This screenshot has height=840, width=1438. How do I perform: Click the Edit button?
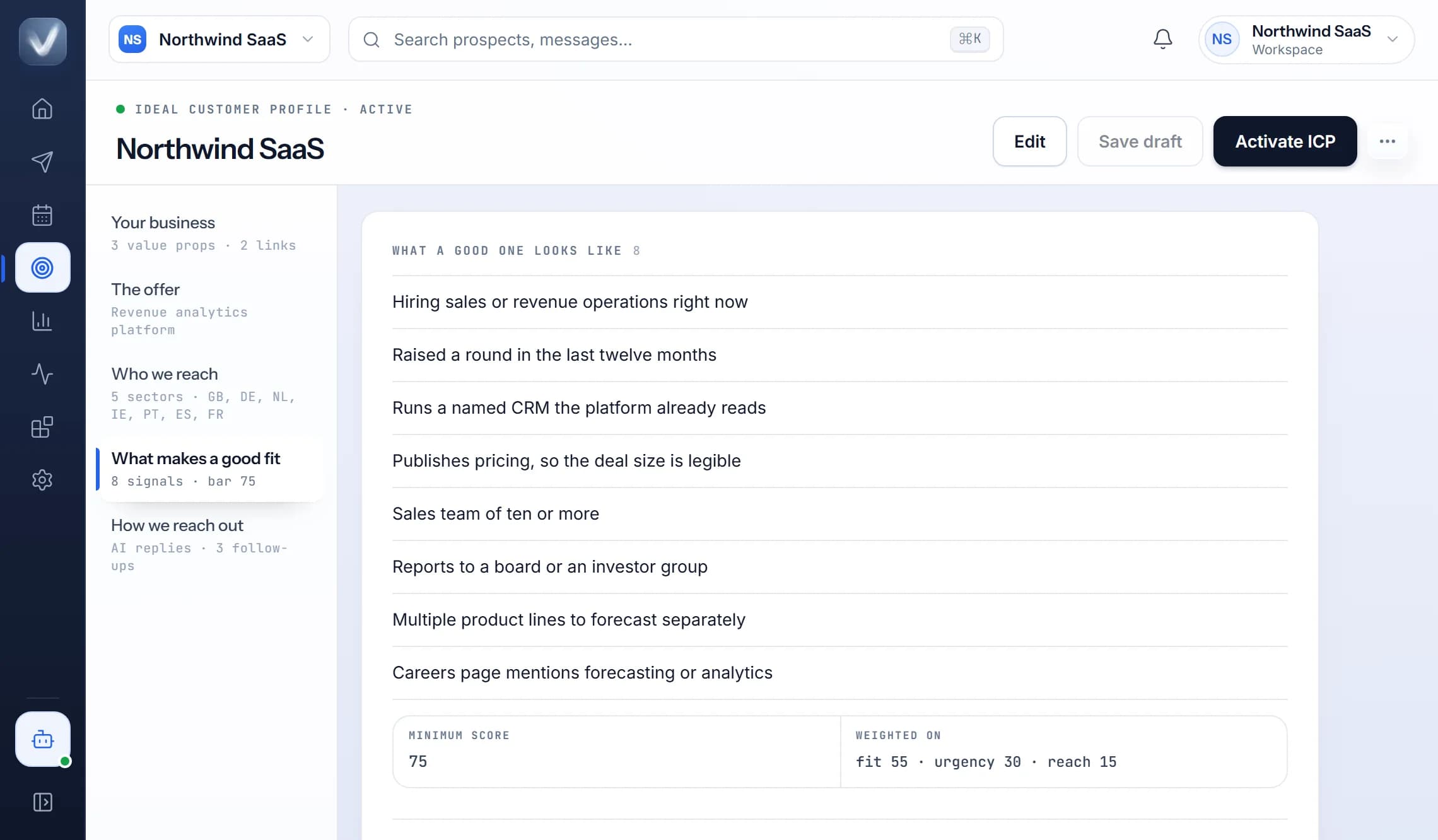pos(1029,141)
